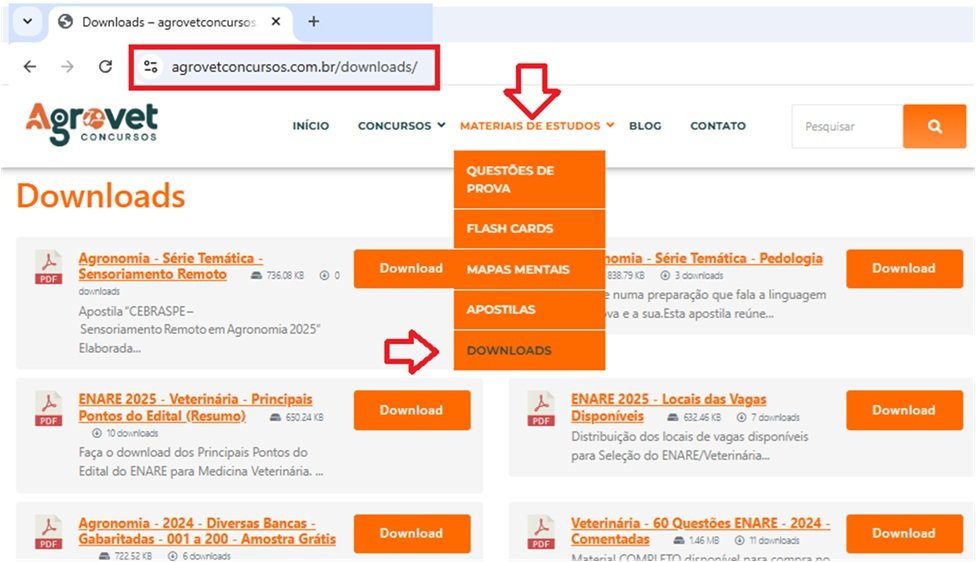Click PDF icon of Locais das Vagas
The height and width of the screenshot is (562, 976).
tap(541, 408)
